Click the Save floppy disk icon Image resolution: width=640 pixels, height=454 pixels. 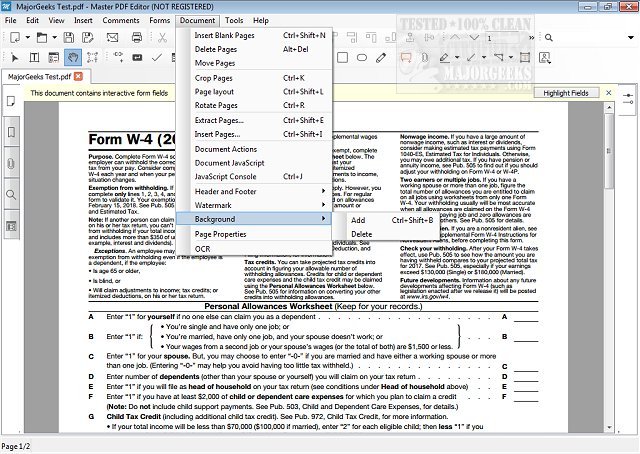pos(69,38)
